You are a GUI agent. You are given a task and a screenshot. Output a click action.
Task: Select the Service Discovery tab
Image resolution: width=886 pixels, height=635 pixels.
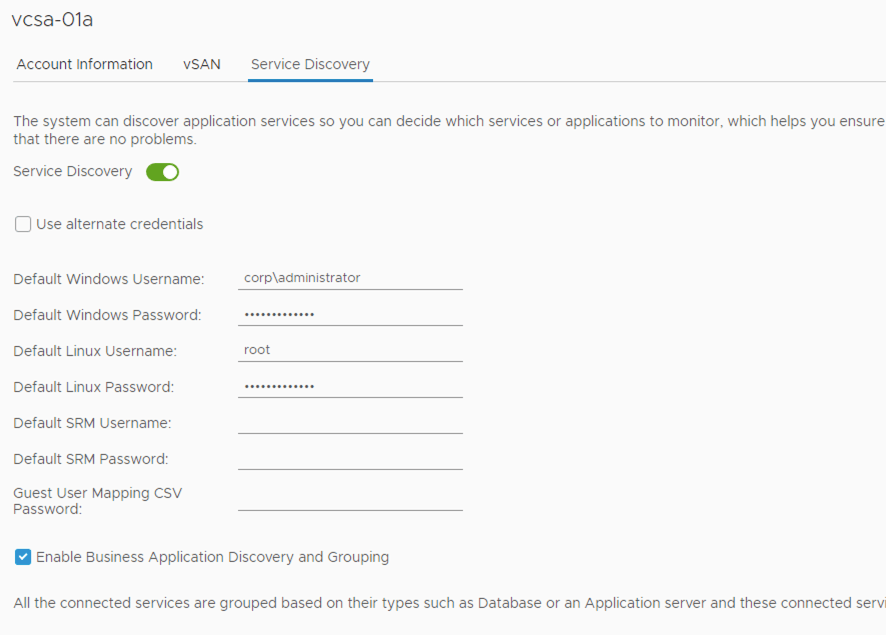pos(310,64)
